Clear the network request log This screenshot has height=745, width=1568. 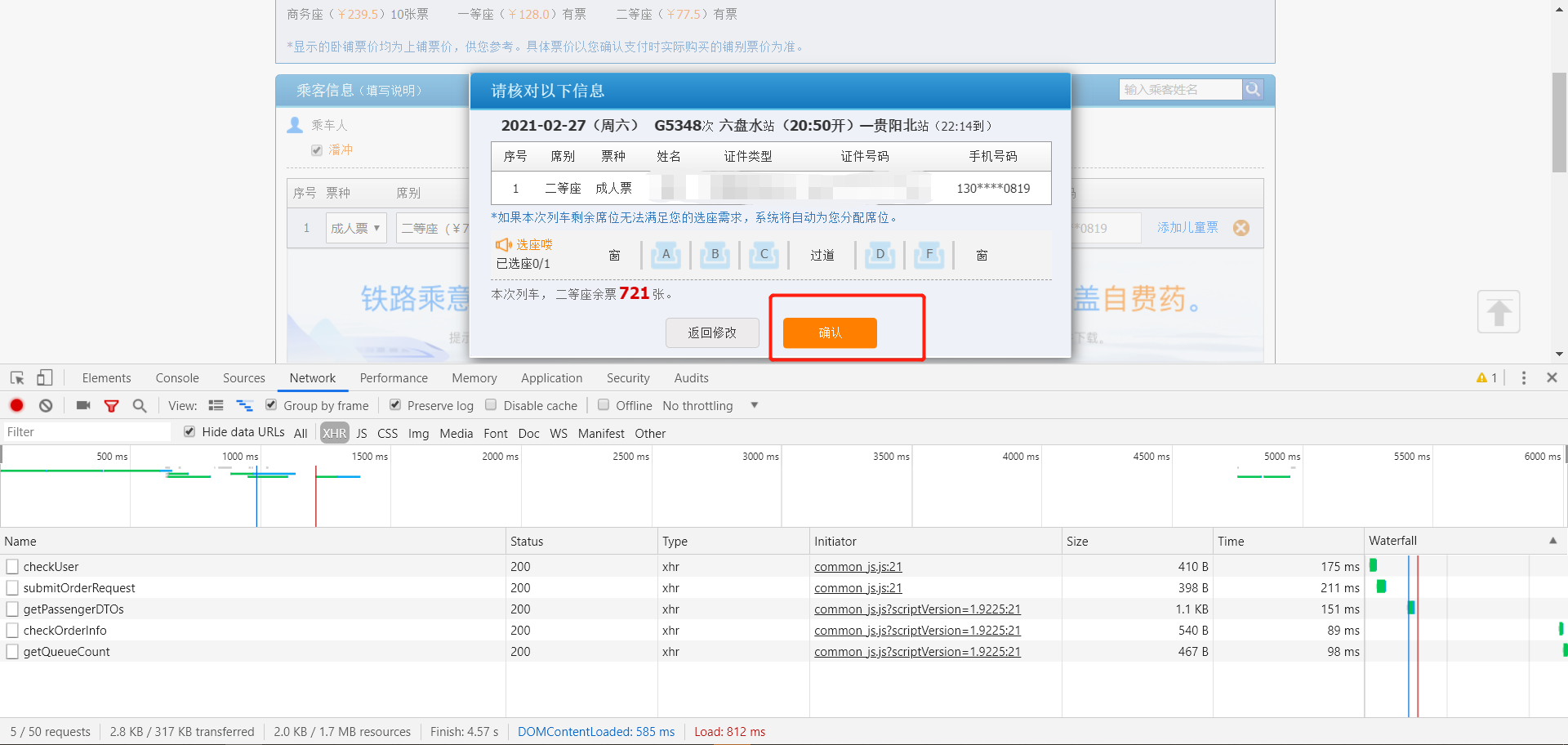[45, 405]
